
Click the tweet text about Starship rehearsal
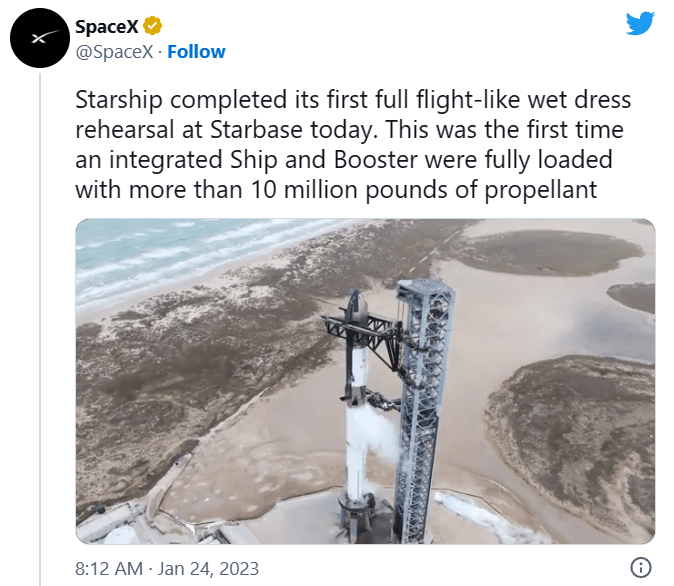352,144
